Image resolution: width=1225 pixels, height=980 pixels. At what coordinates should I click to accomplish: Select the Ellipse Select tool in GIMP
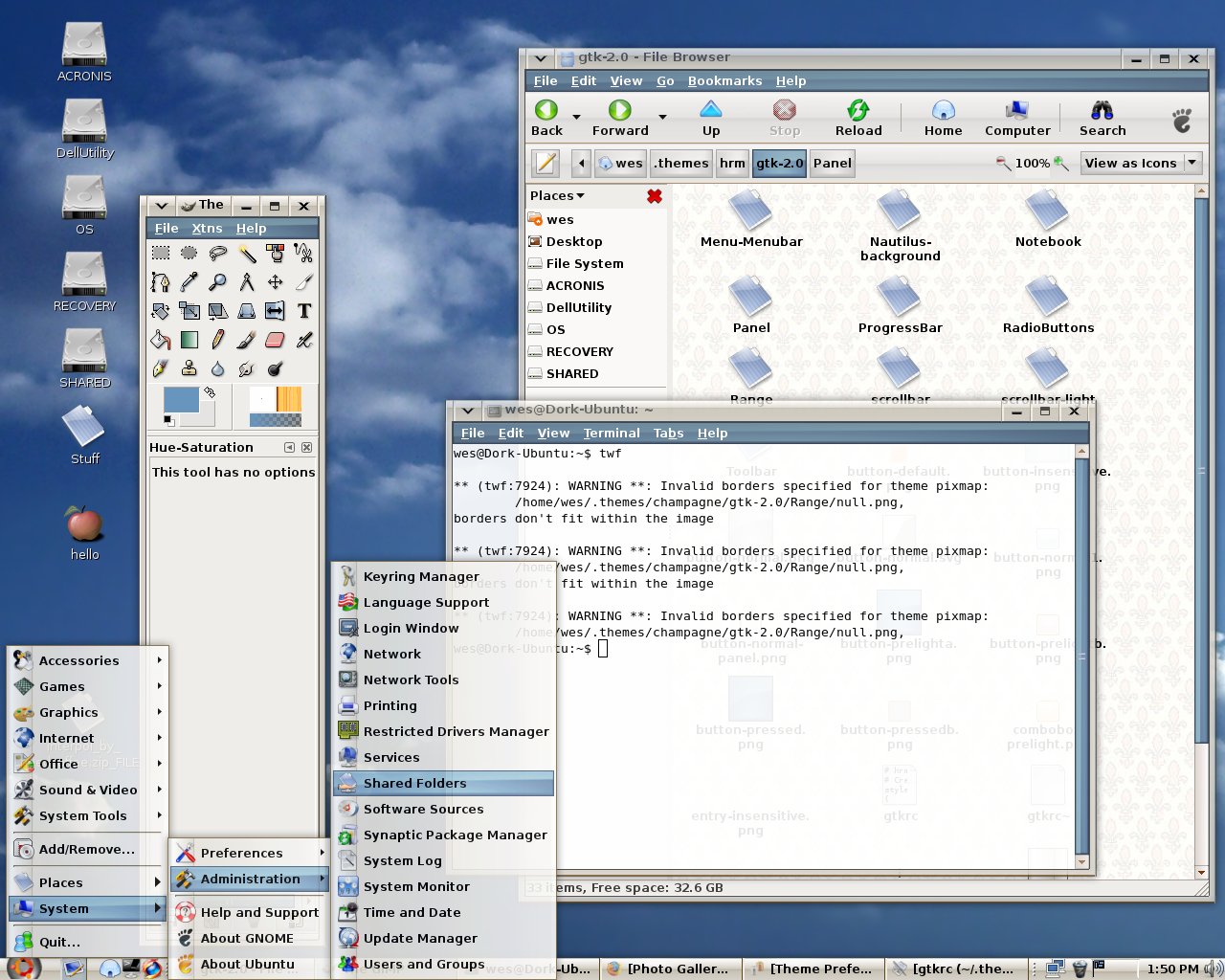pyautogui.click(x=189, y=254)
